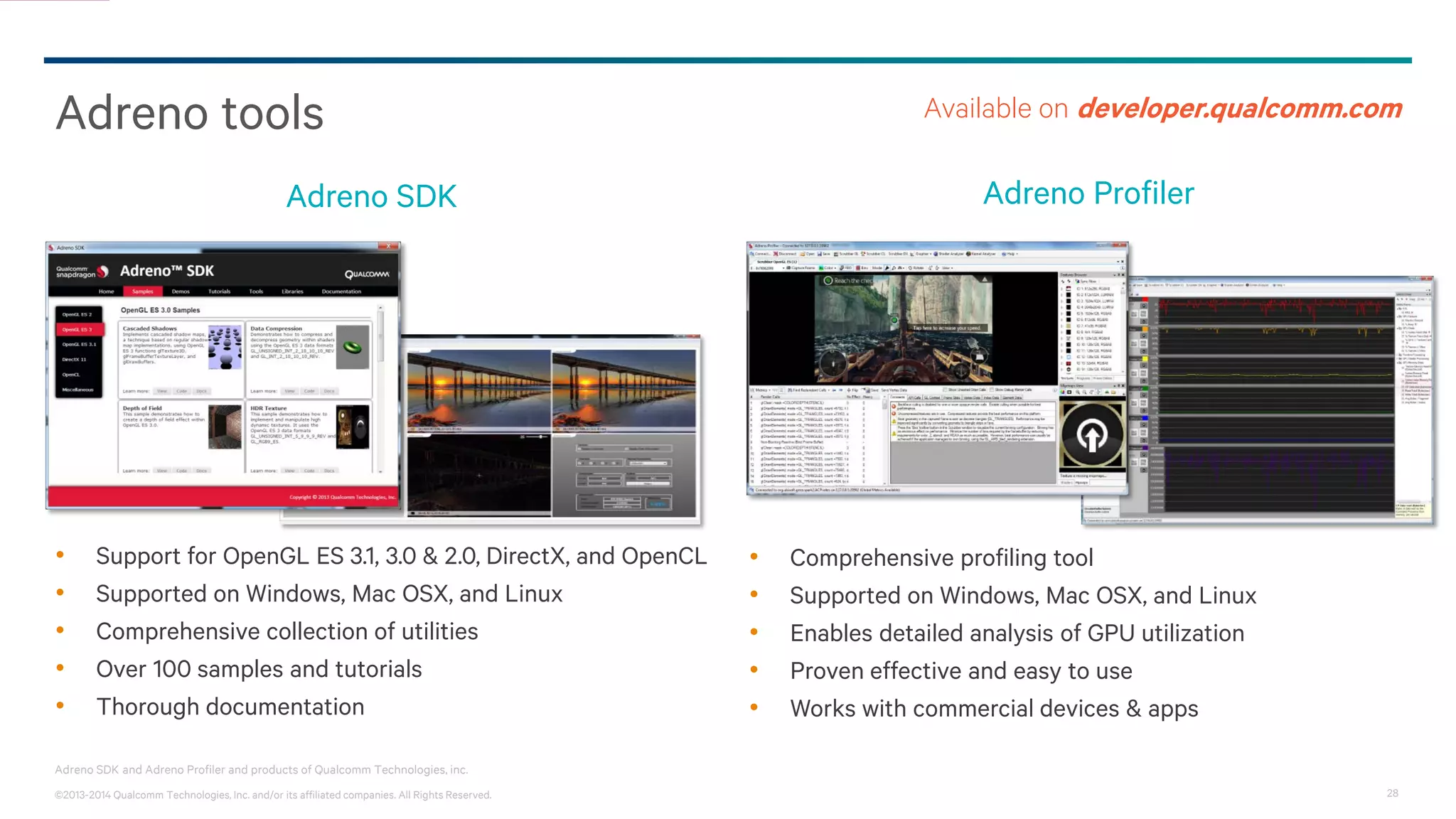Click the zoom-in icon in Mipmaps View

1078,392
